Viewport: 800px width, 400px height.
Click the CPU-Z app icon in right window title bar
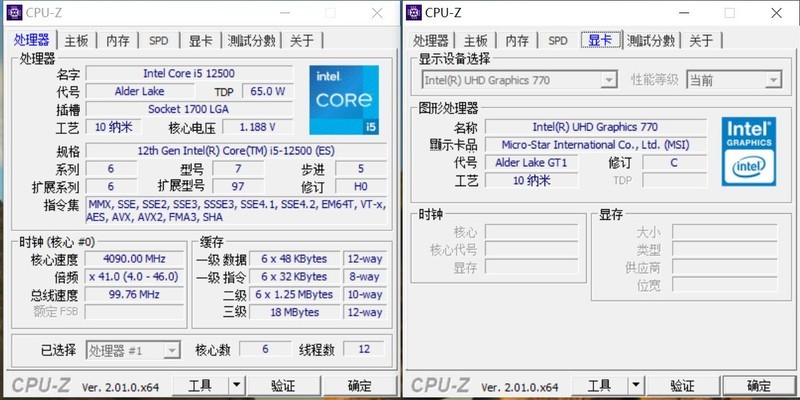click(x=413, y=12)
